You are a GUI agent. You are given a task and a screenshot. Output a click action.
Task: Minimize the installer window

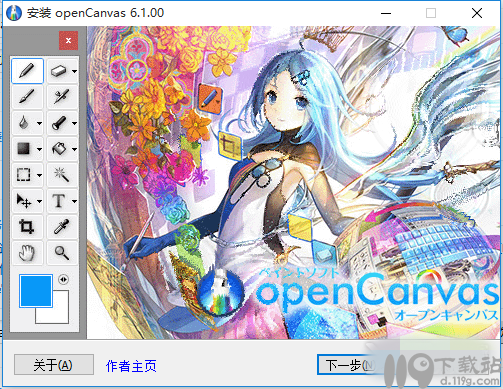click(386, 13)
